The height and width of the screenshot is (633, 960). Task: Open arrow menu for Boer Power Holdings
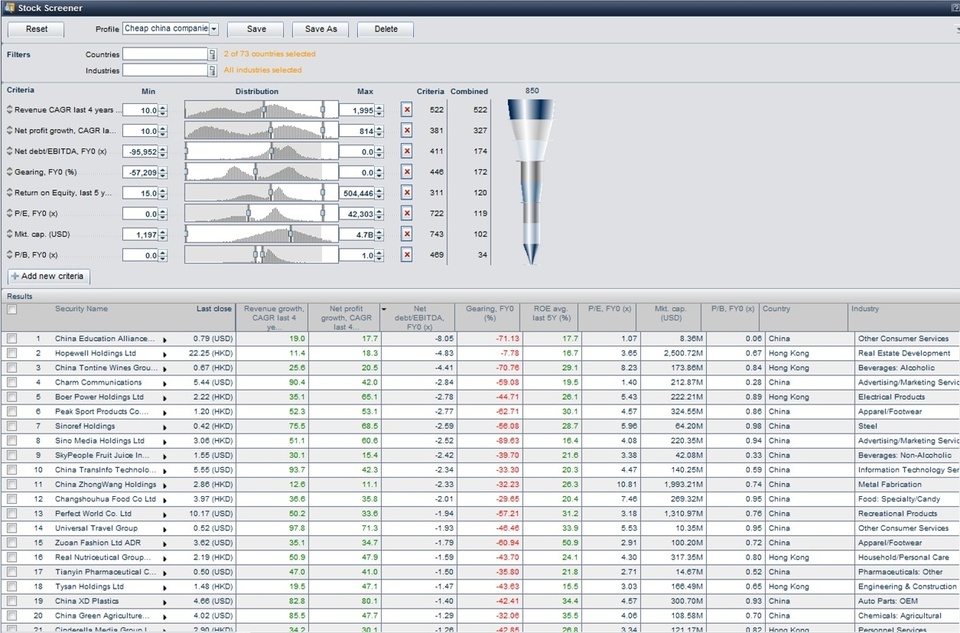click(x=165, y=398)
